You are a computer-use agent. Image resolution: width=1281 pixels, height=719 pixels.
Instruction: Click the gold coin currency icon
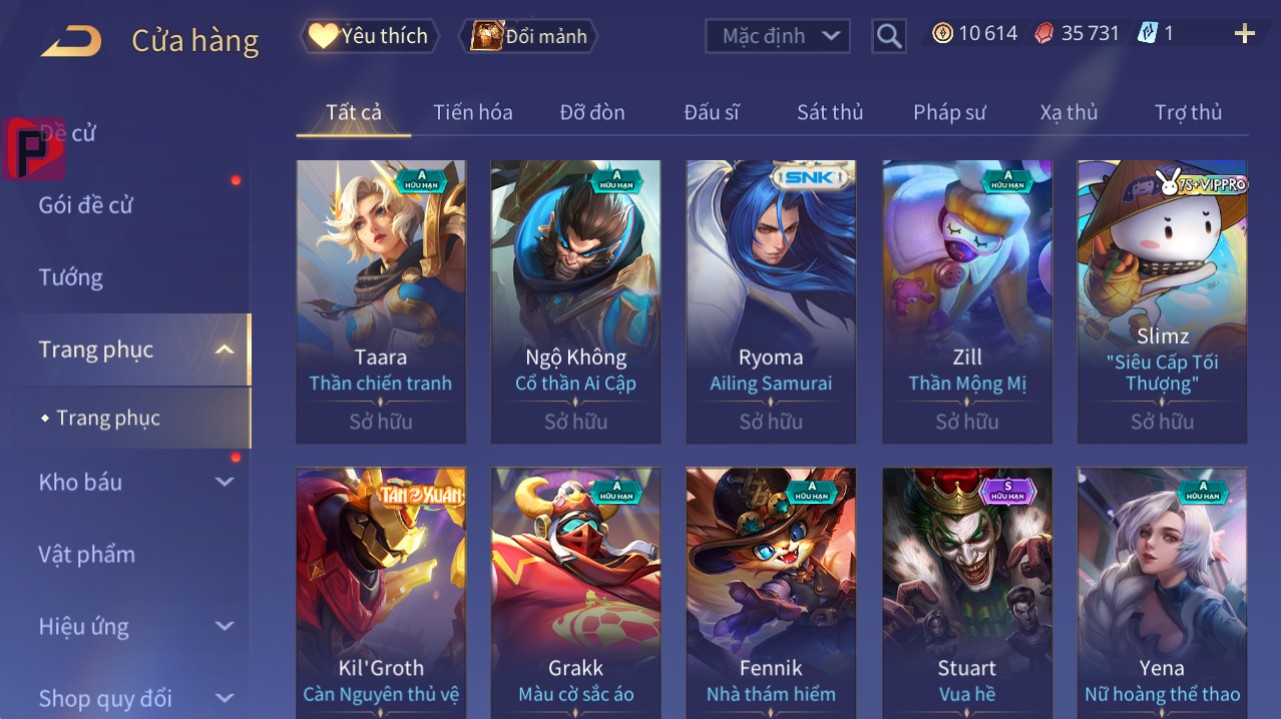click(x=942, y=33)
